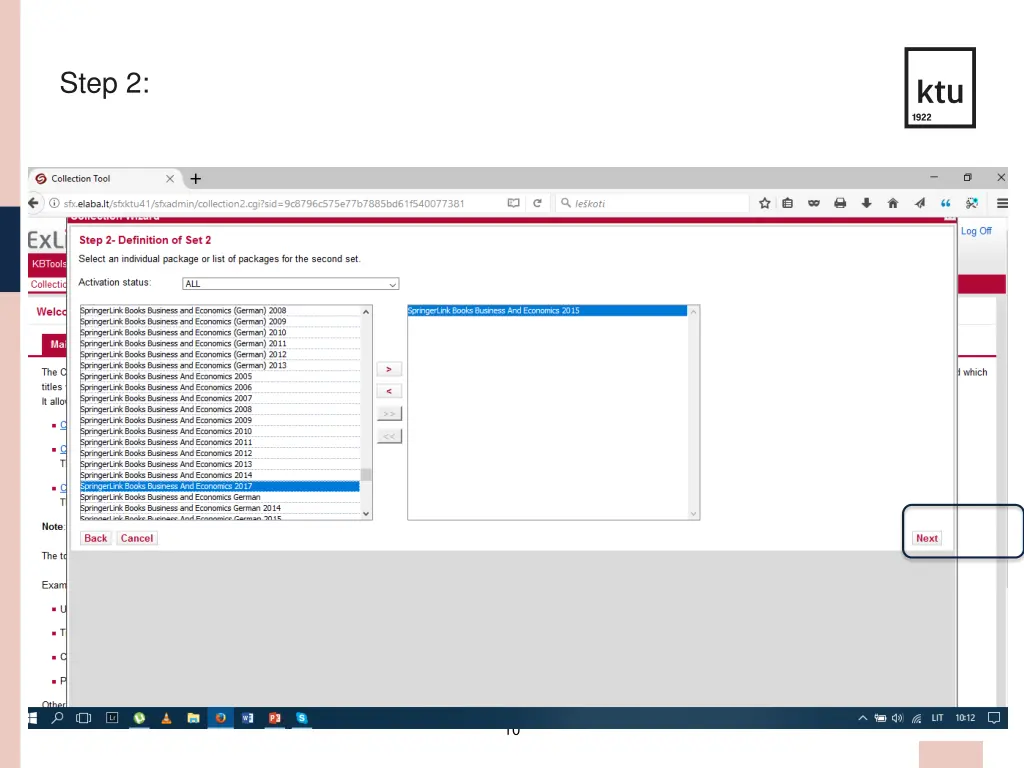Open Skype from the taskbar
The height and width of the screenshot is (768, 1024).
point(302,718)
